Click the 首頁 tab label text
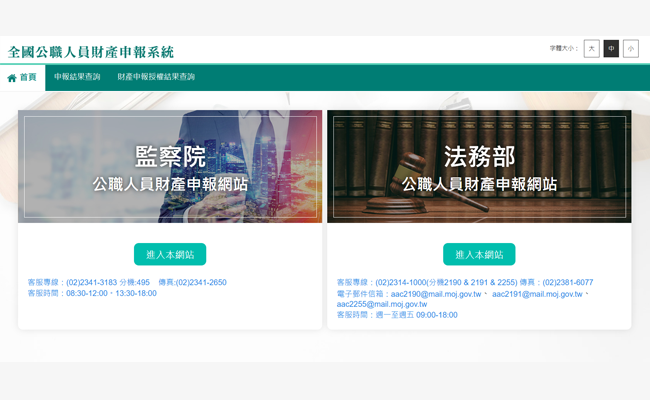 pyautogui.click(x=28, y=77)
